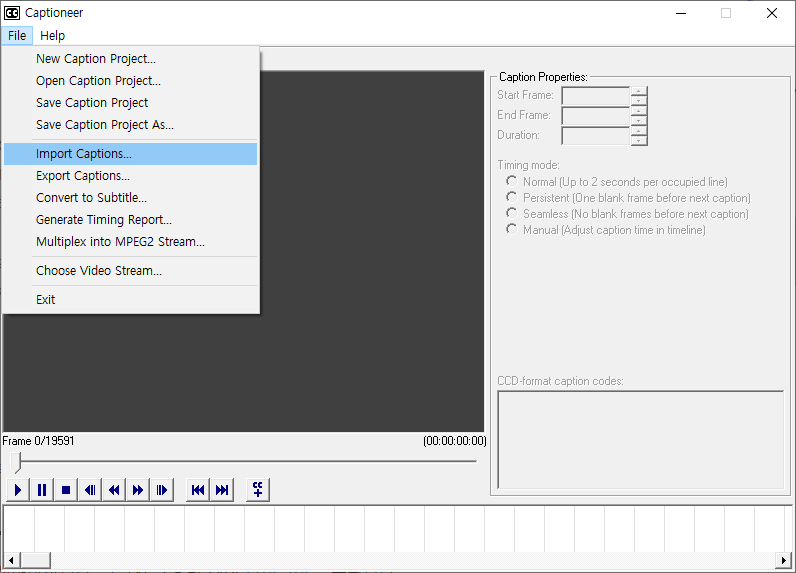Click the (00:00:00:00) timecode text
796x573 pixels.
point(454,441)
